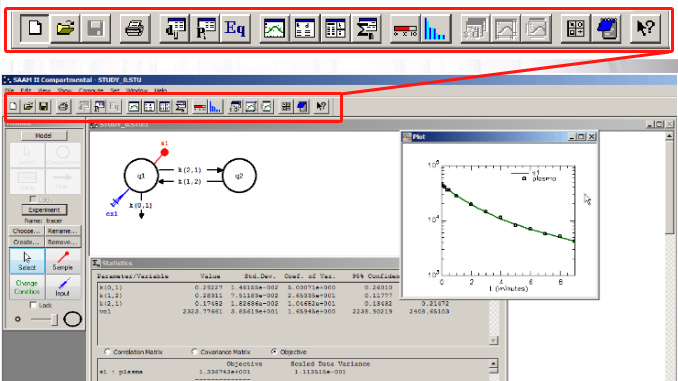Click the blue notebook icon in enlarged toolbar

[606, 29]
